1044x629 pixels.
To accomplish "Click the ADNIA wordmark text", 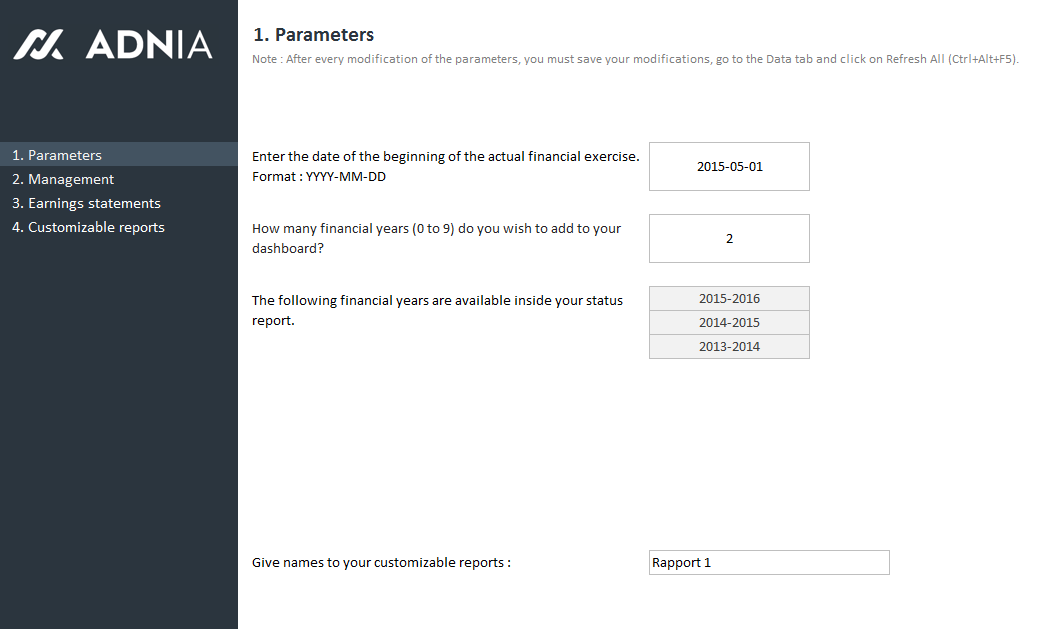I will (149, 45).
